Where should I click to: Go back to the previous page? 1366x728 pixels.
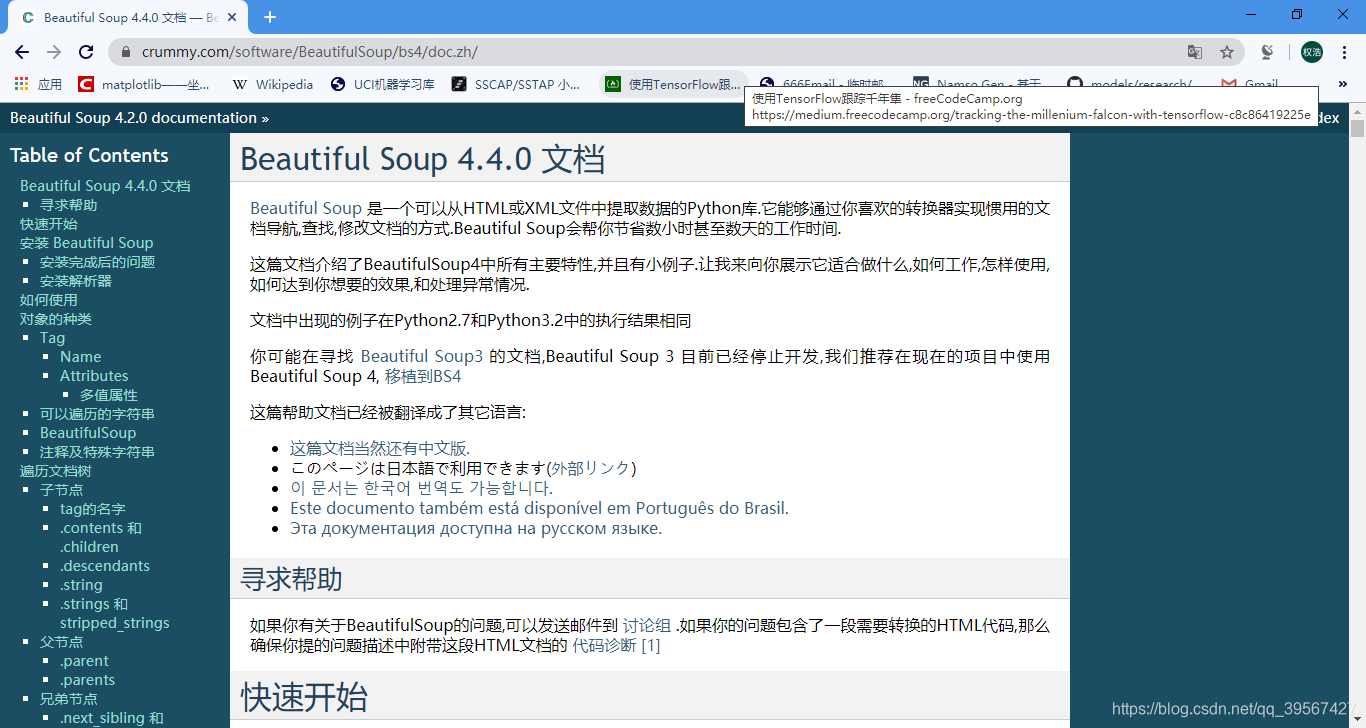(x=22, y=52)
